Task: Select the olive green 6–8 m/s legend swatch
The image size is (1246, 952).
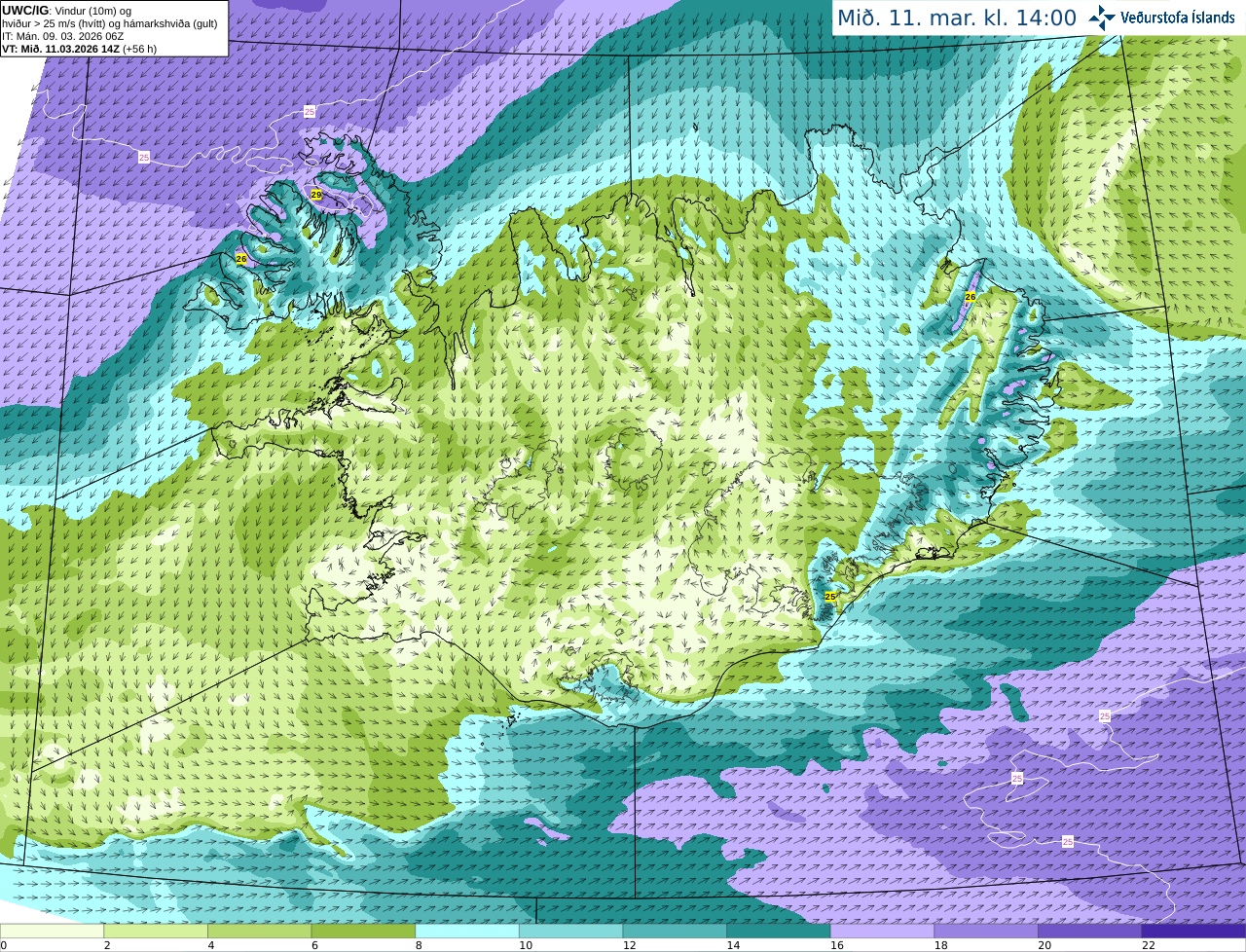Action: pos(363,931)
